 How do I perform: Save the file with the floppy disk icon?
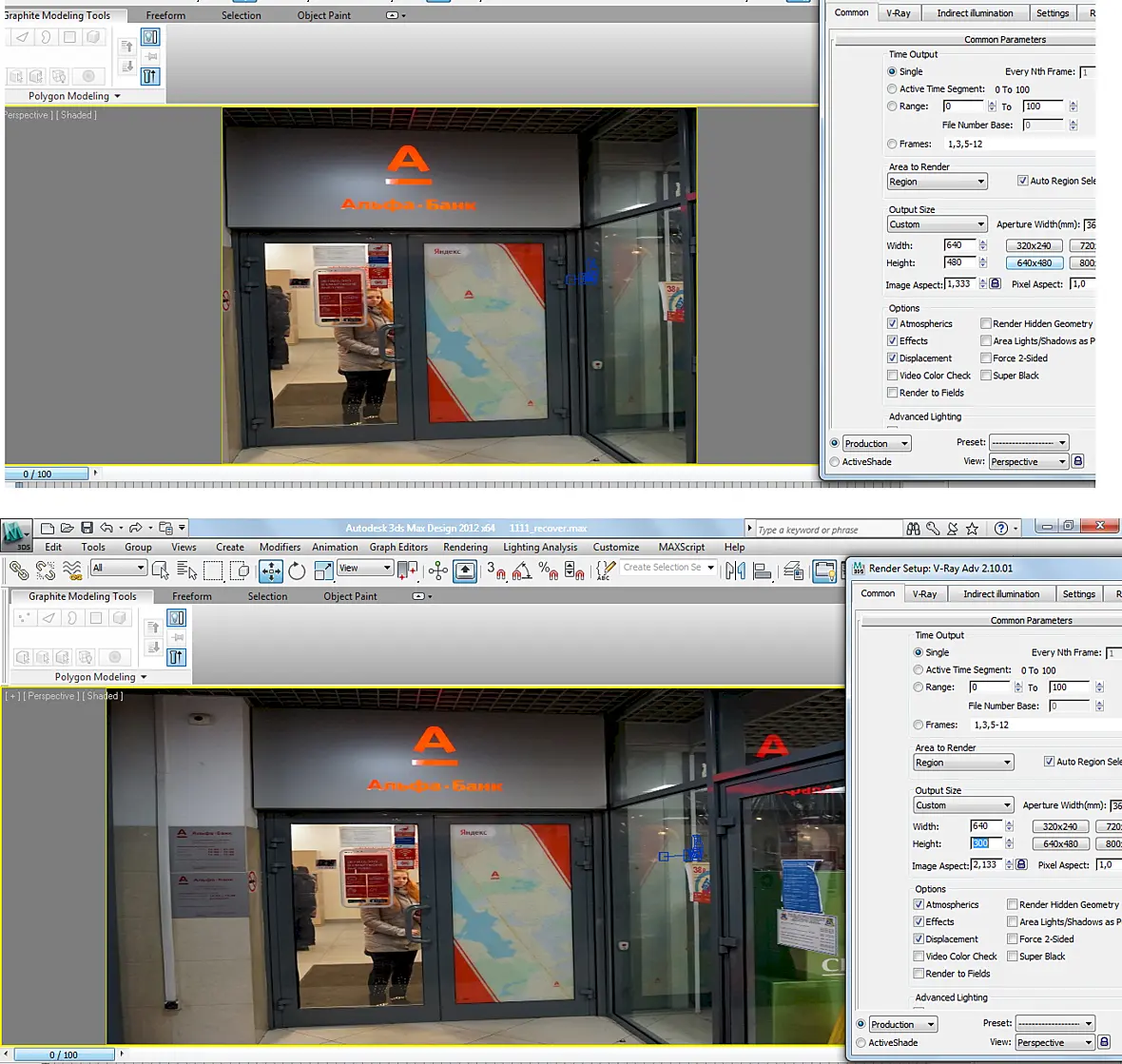87,528
